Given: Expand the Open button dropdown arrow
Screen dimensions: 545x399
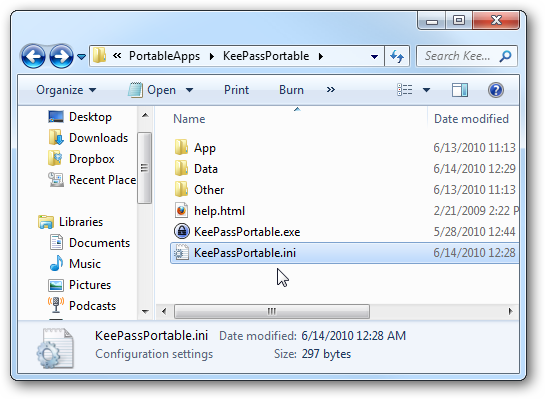Looking at the screenshot, I should click(189, 90).
